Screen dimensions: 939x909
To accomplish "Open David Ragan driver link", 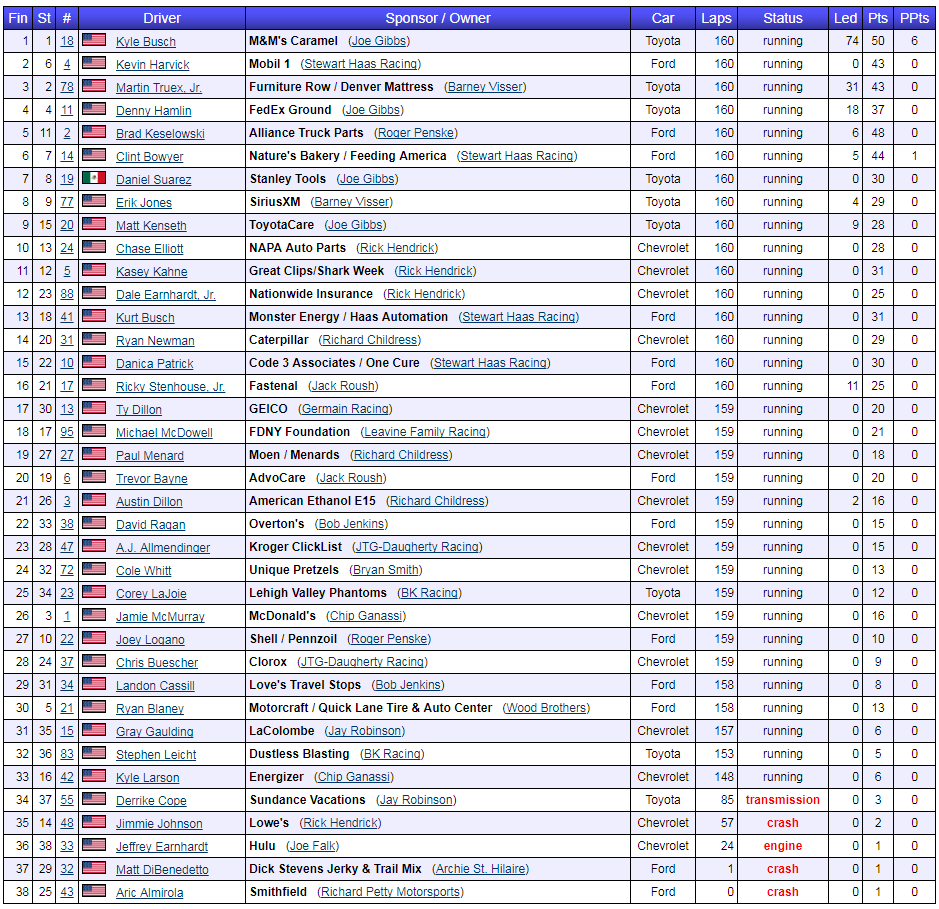I will tap(150, 525).
